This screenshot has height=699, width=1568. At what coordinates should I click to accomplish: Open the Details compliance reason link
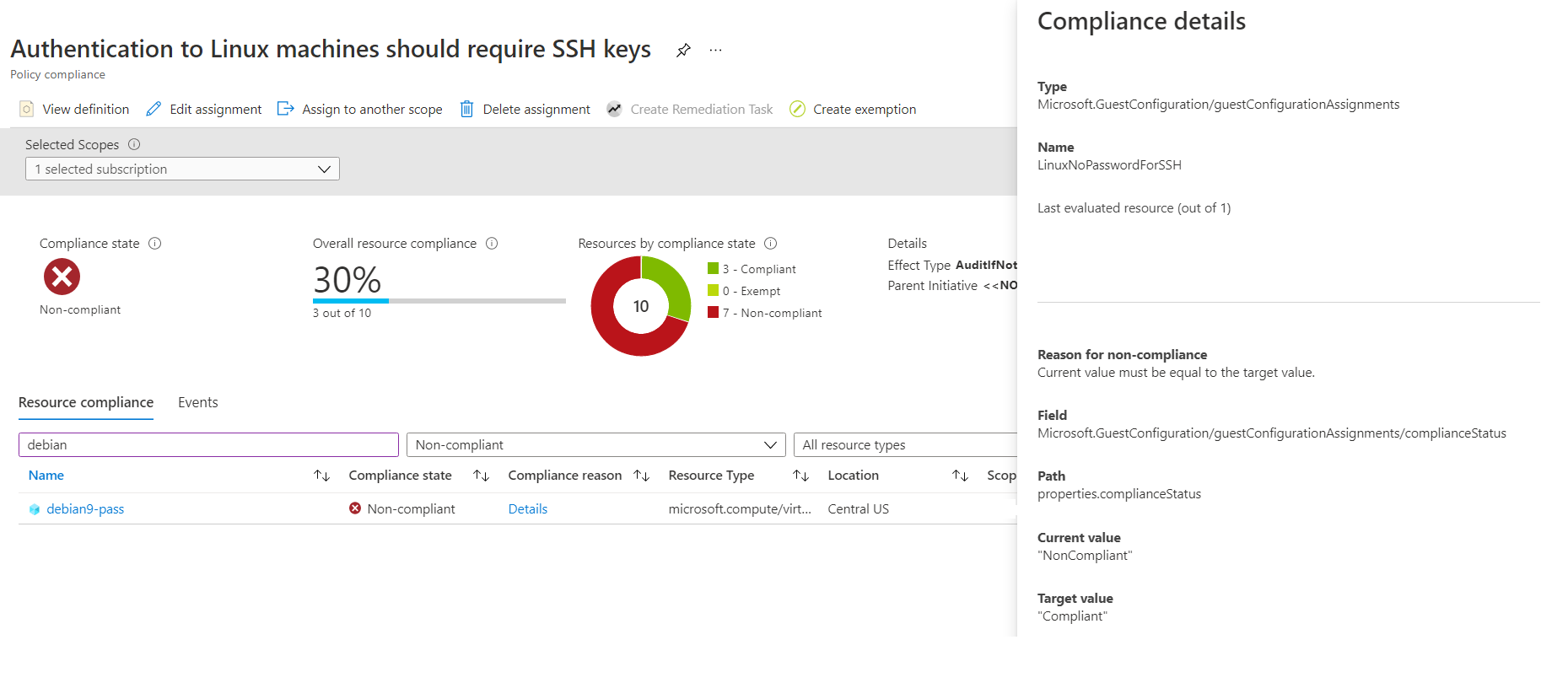click(528, 509)
